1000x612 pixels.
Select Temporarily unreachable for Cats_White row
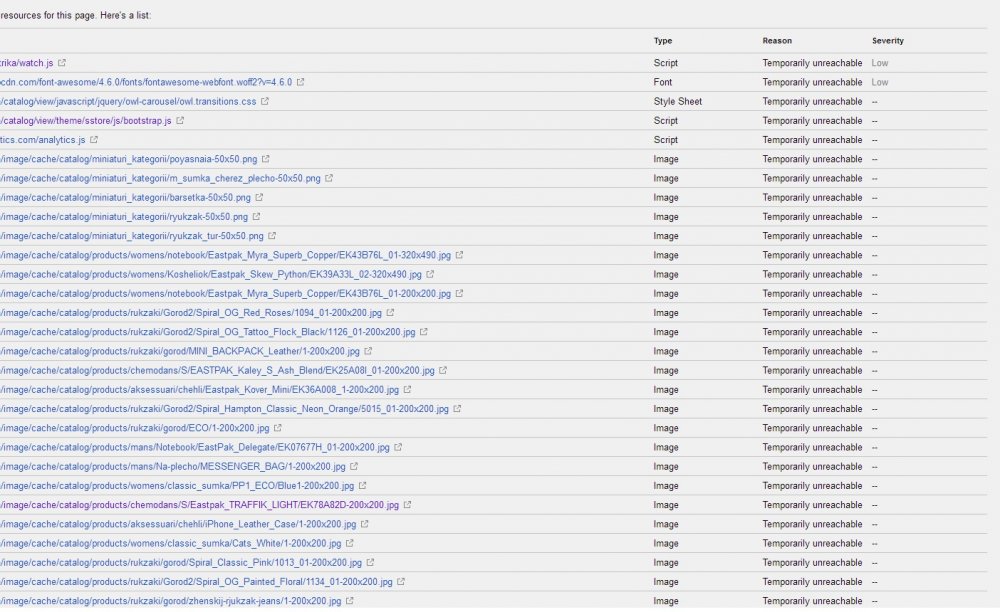812,543
